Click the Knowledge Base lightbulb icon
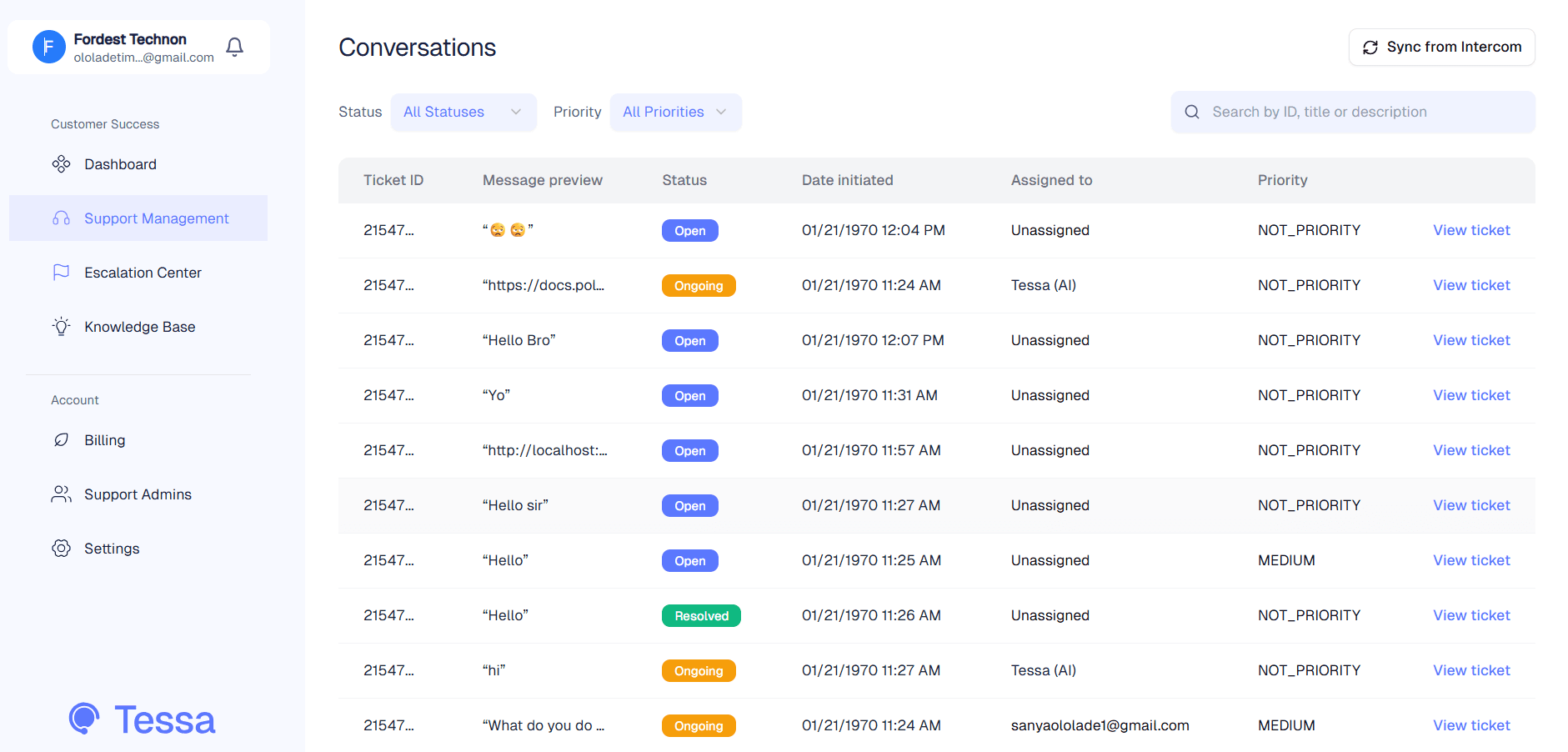 click(x=61, y=326)
